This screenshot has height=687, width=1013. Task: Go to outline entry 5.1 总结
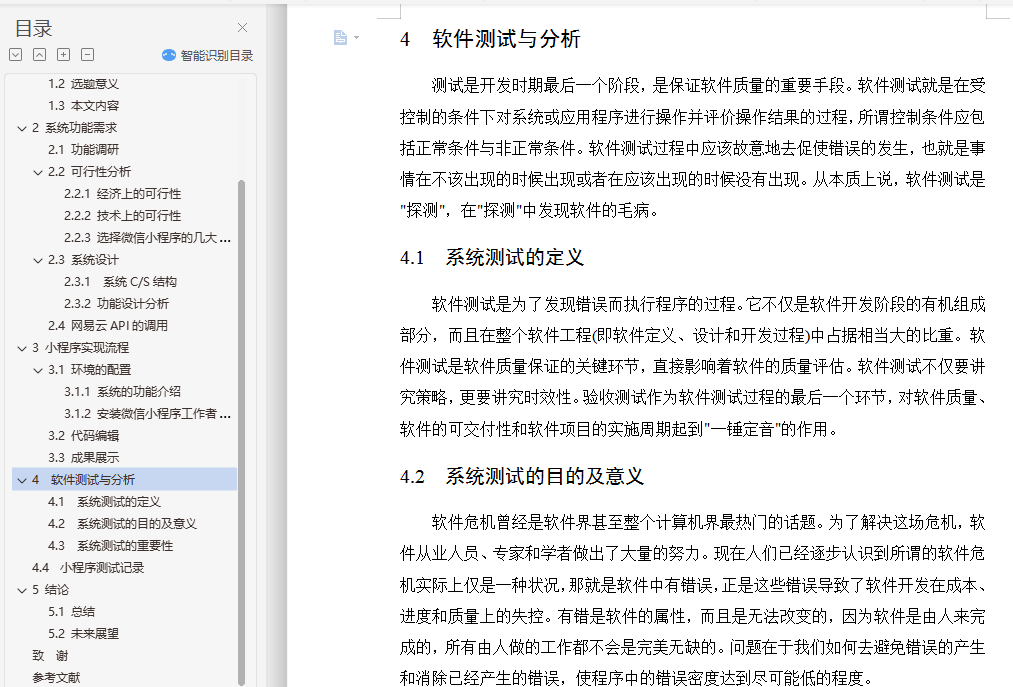point(71,611)
